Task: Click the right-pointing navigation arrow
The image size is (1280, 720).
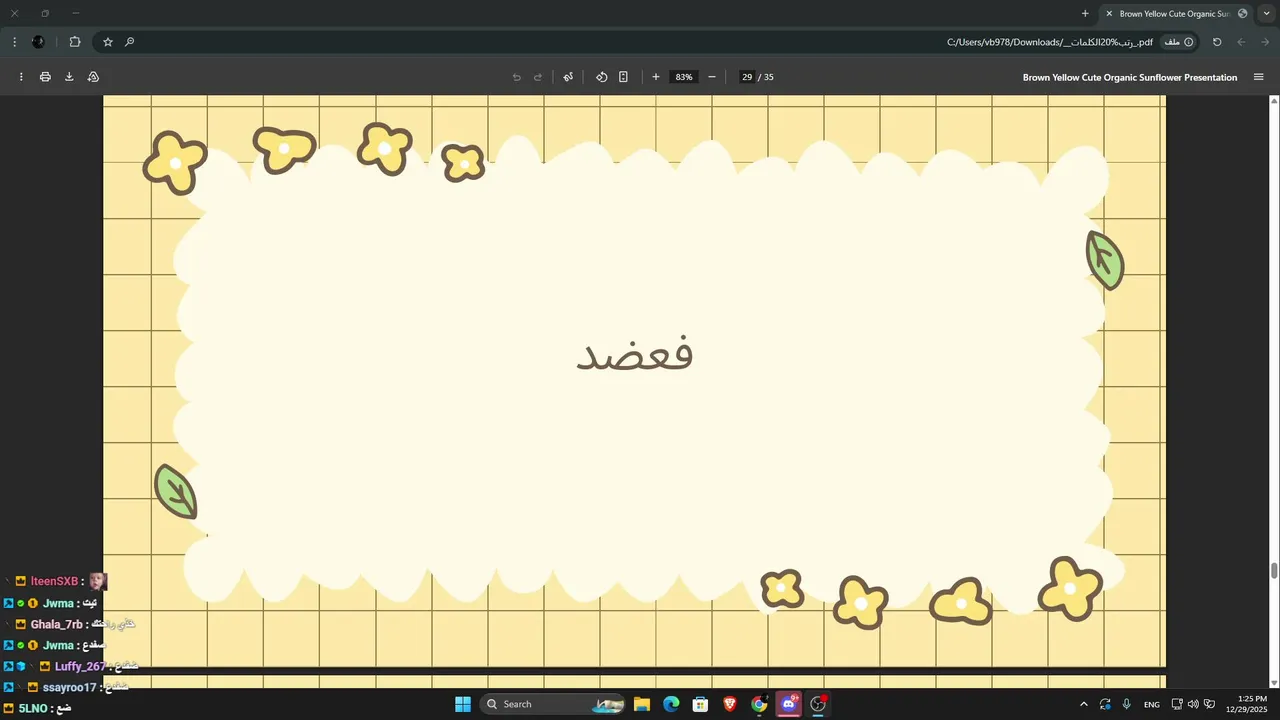Action: point(1265,42)
